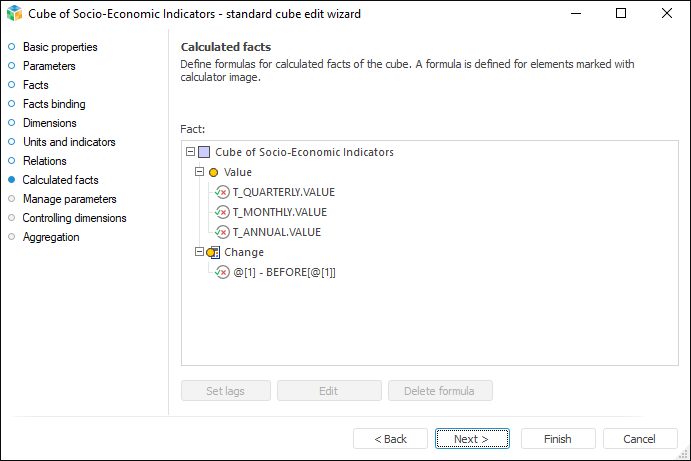Click the wizard cube icon in title bar
The image size is (691, 461).
(14, 14)
